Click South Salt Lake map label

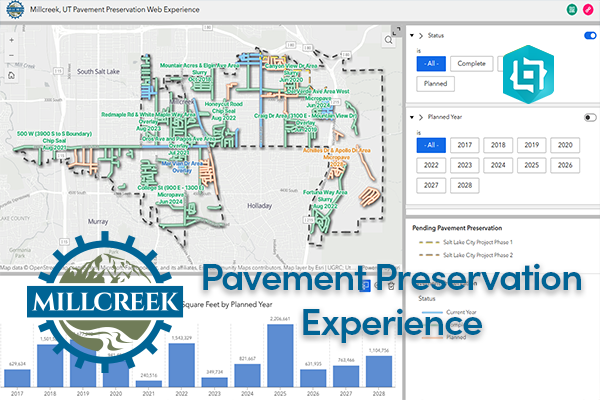pos(98,72)
